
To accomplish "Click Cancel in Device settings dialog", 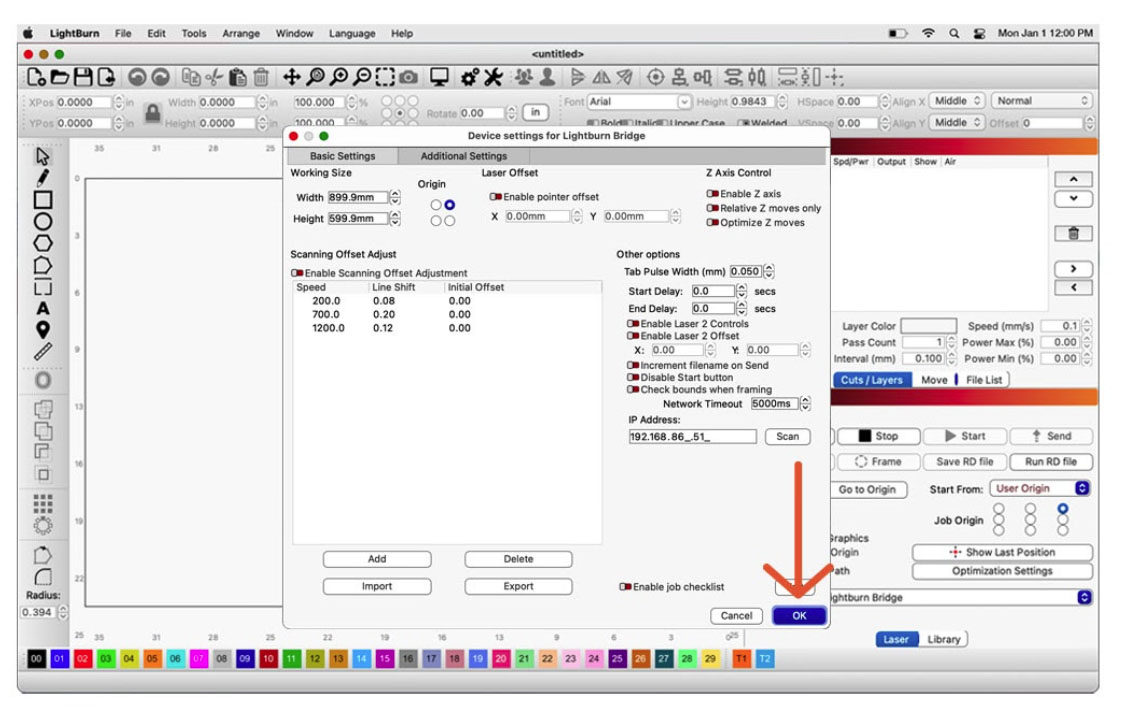I will click(x=736, y=616).
